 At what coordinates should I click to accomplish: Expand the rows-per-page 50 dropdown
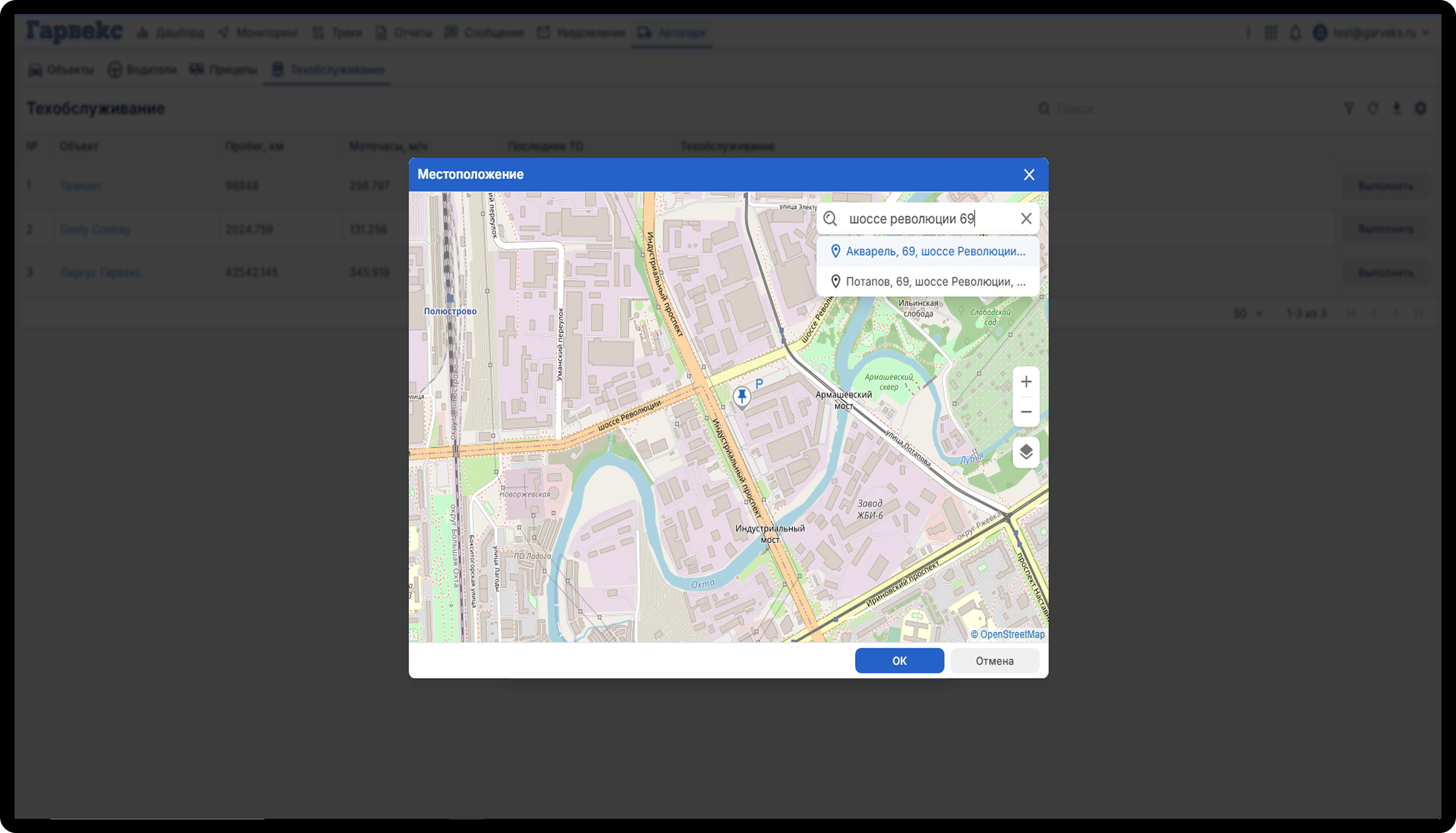click(x=1248, y=313)
